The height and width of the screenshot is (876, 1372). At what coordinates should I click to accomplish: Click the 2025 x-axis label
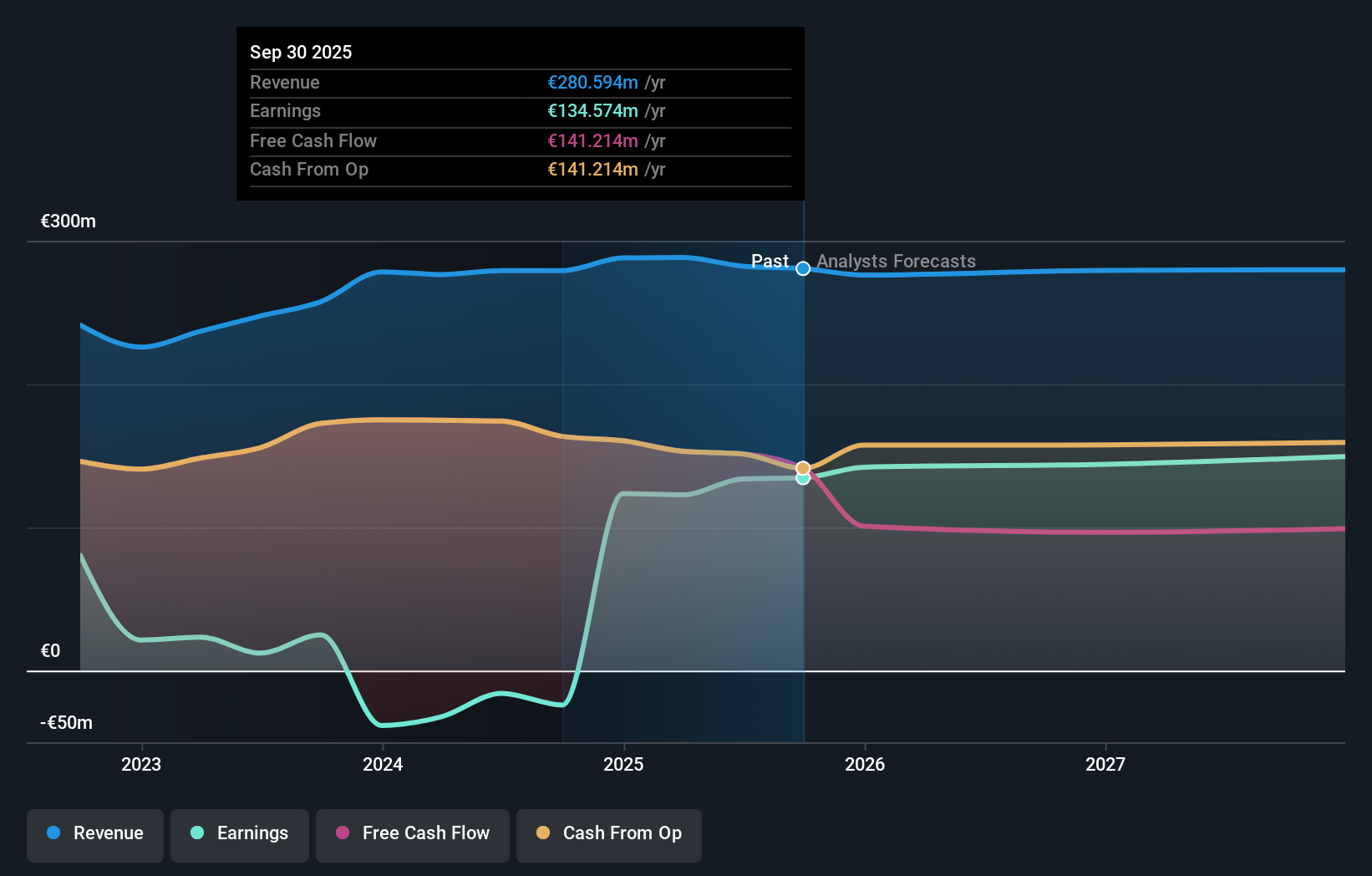[x=623, y=764]
